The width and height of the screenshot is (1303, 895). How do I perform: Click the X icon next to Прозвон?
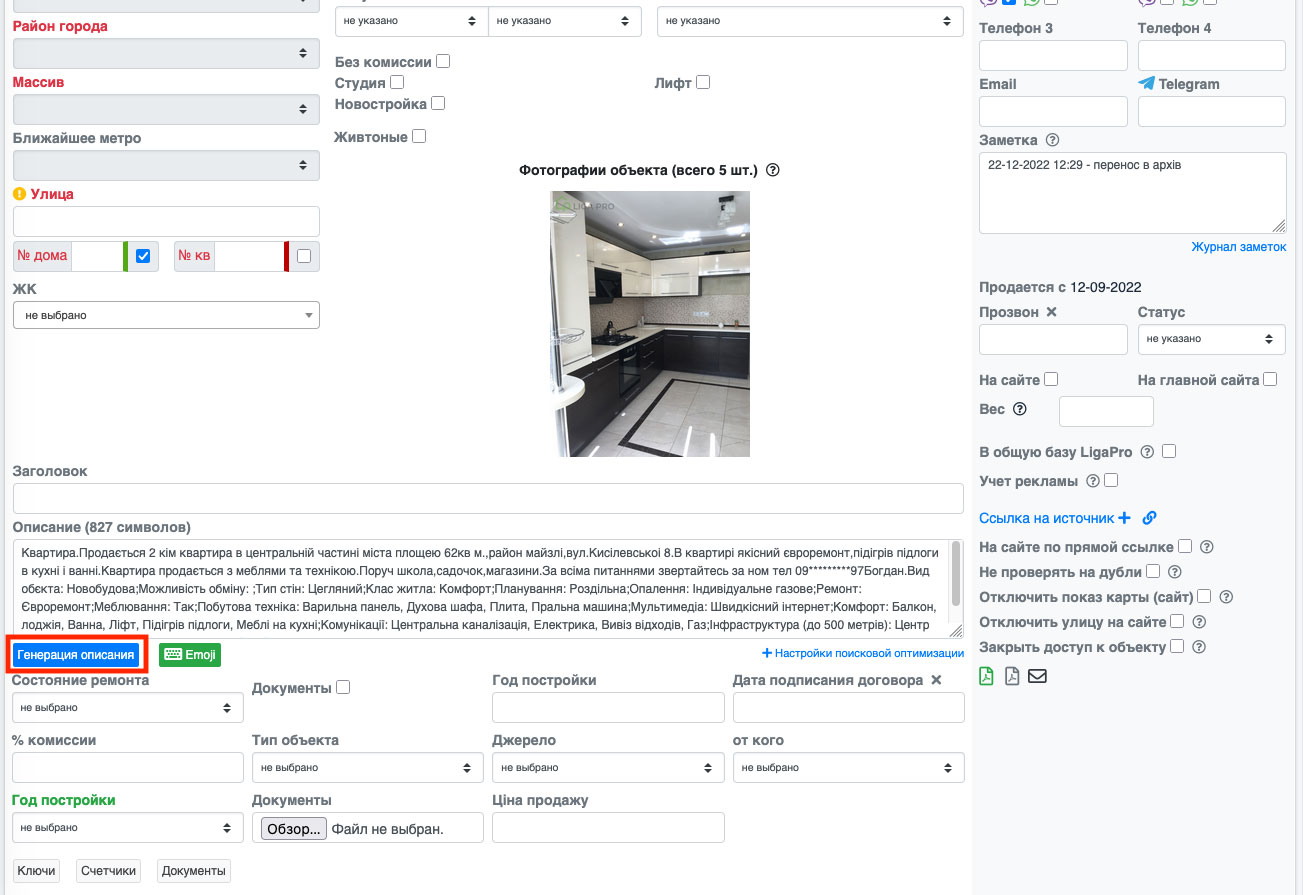click(x=1051, y=312)
